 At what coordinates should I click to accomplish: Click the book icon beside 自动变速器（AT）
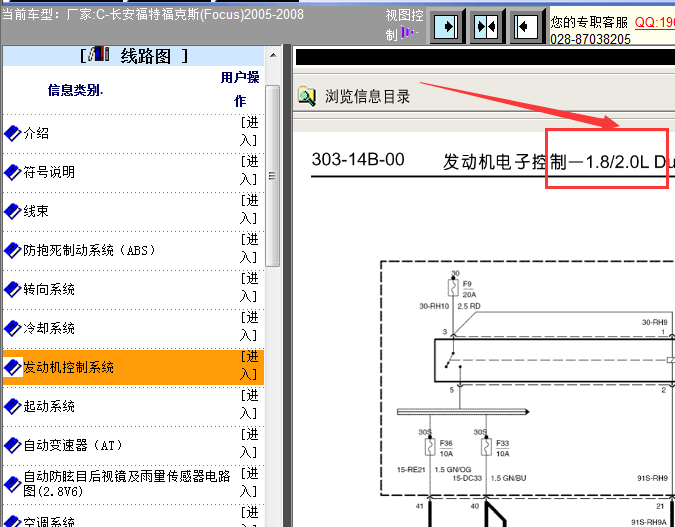(x=12, y=445)
